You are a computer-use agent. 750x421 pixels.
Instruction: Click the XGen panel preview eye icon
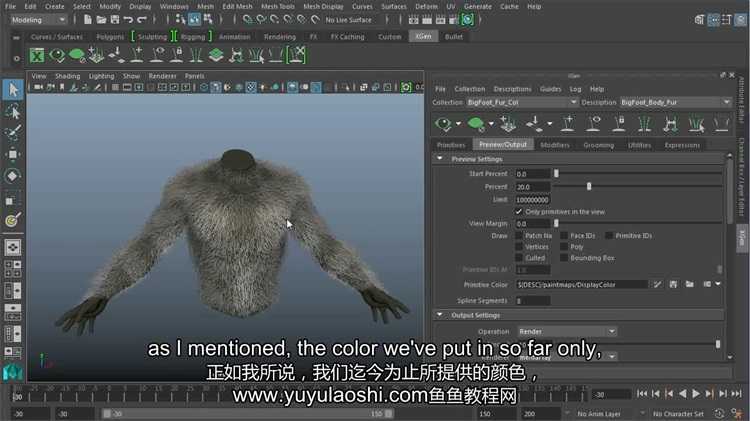pos(443,124)
